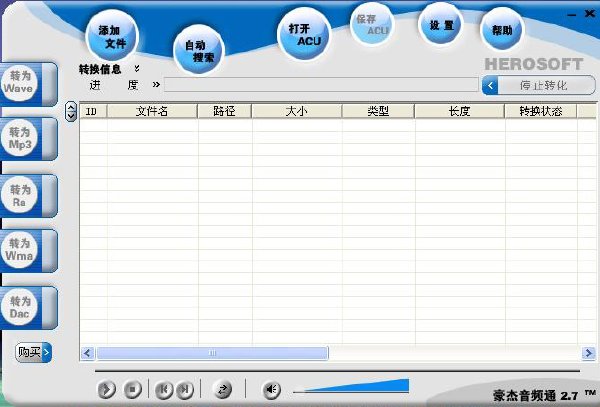Skip to the next track
600x407 pixels.
185,389
